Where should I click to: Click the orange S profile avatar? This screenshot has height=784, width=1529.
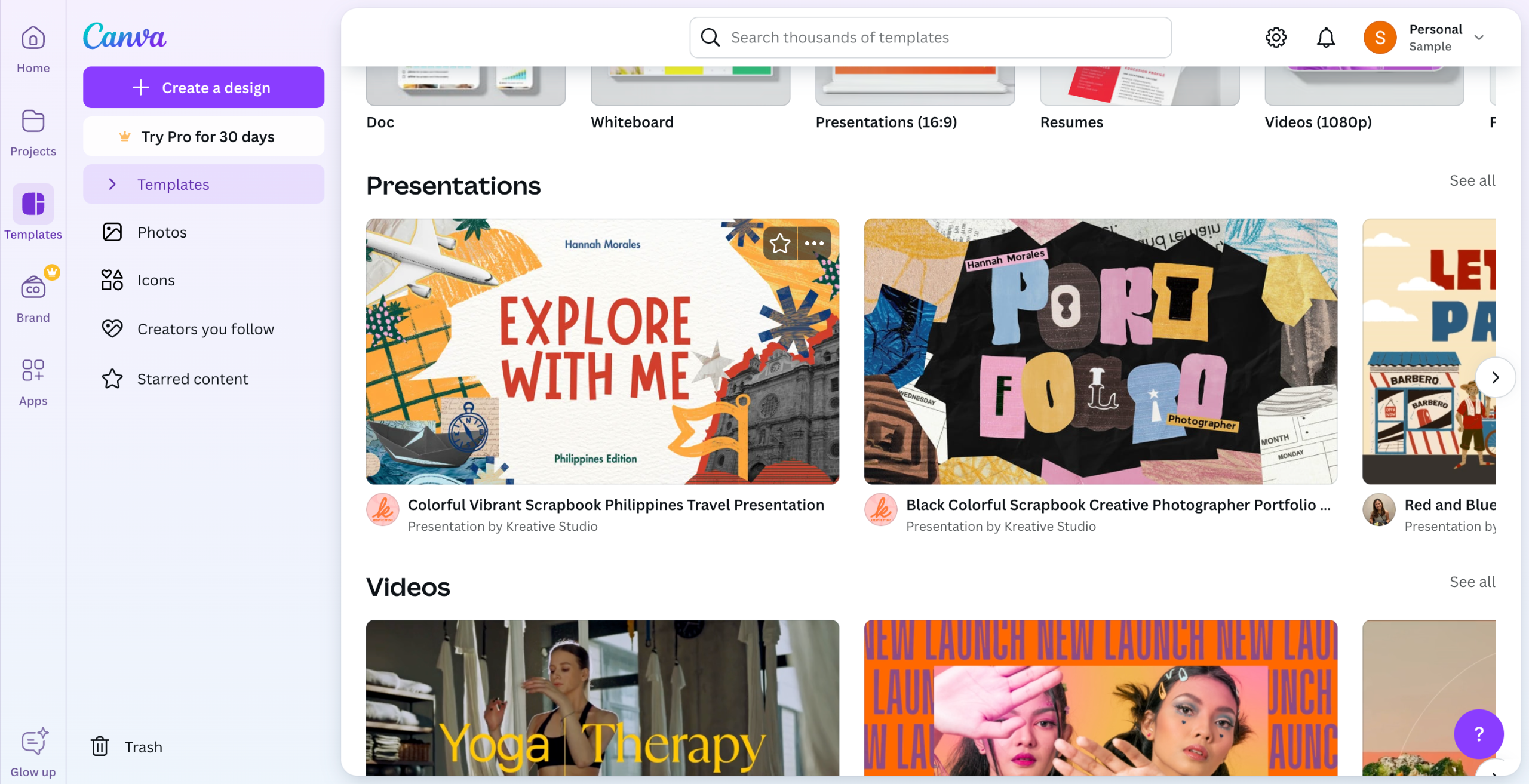coord(1380,38)
